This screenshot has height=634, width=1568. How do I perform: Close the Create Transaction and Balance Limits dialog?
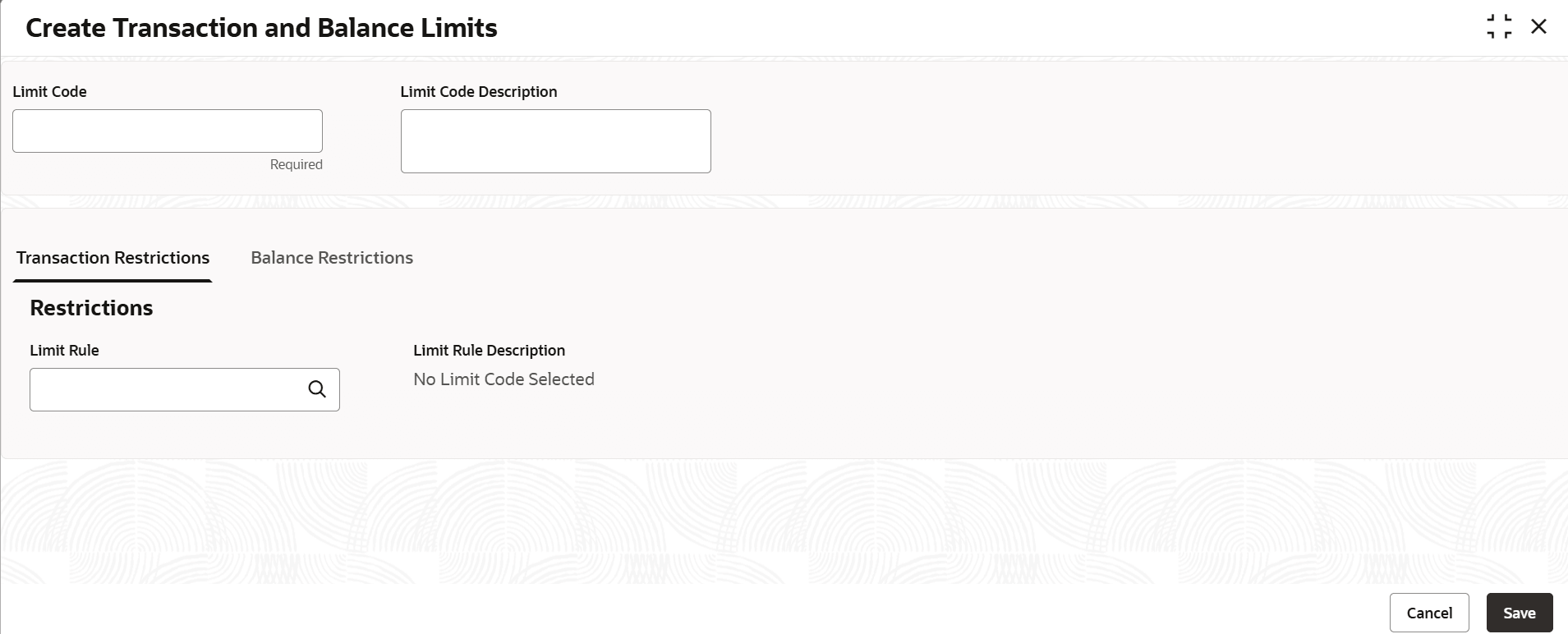1538,26
